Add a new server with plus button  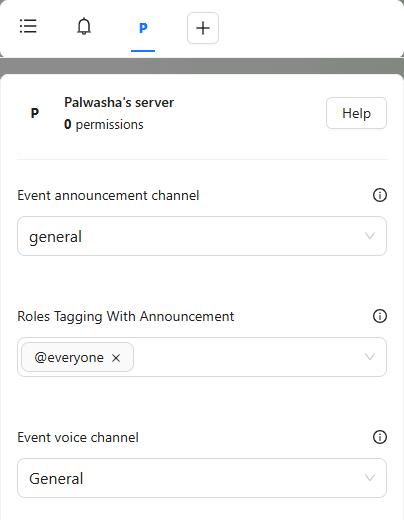[x=203, y=28]
